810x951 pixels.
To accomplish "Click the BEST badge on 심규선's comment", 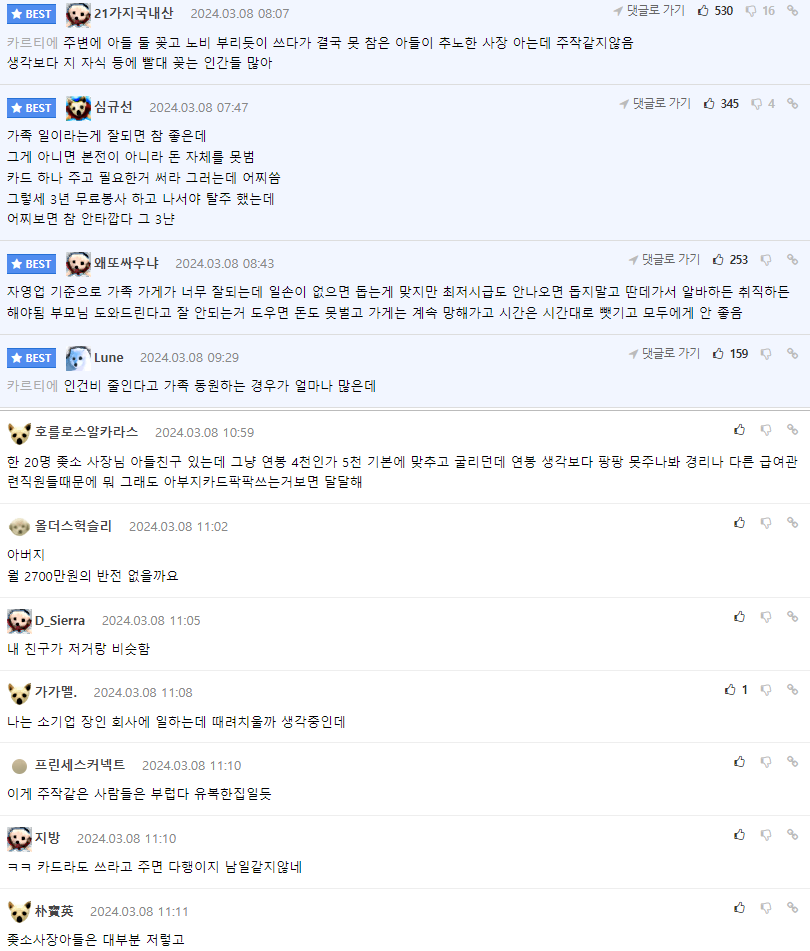I will pyautogui.click(x=32, y=108).
